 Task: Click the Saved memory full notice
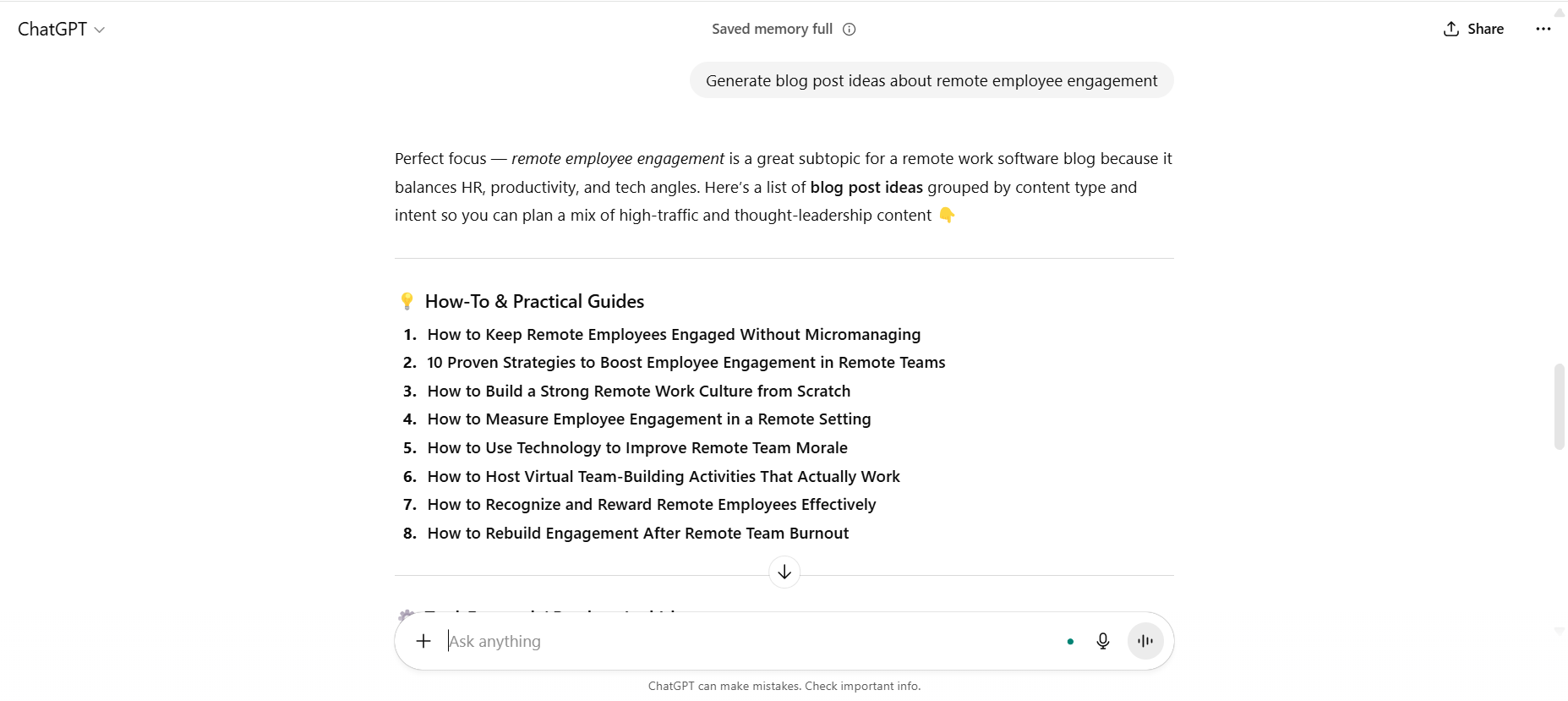tap(772, 28)
